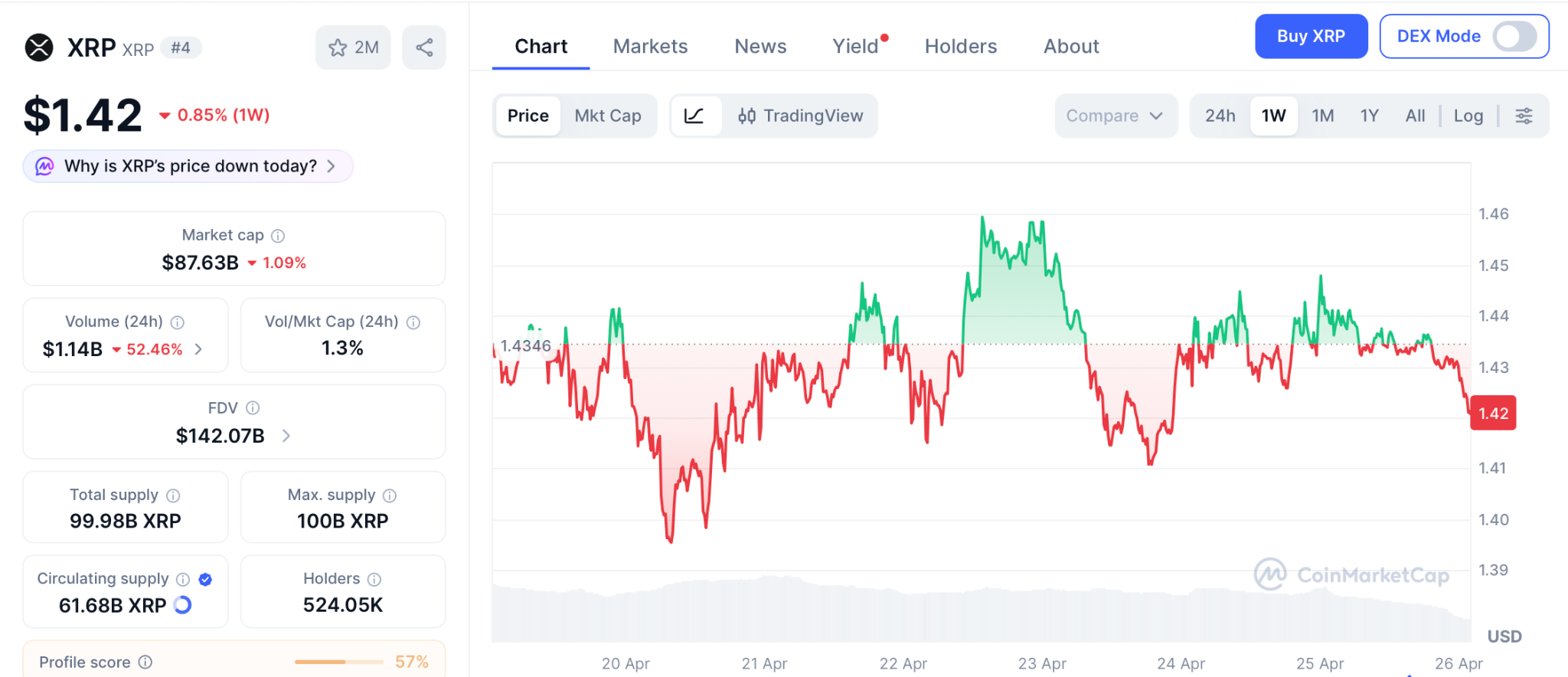Click the XRP logo icon
1568x677 pixels.
click(39, 47)
